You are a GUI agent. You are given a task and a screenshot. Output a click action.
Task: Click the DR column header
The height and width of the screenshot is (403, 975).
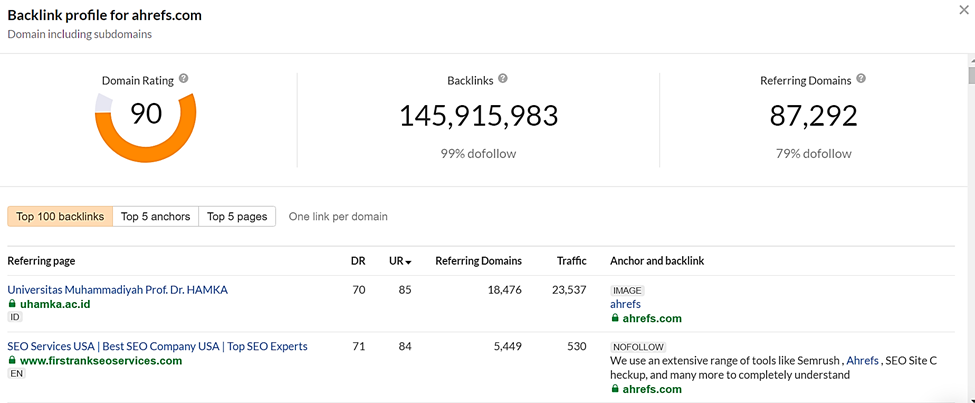click(358, 261)
